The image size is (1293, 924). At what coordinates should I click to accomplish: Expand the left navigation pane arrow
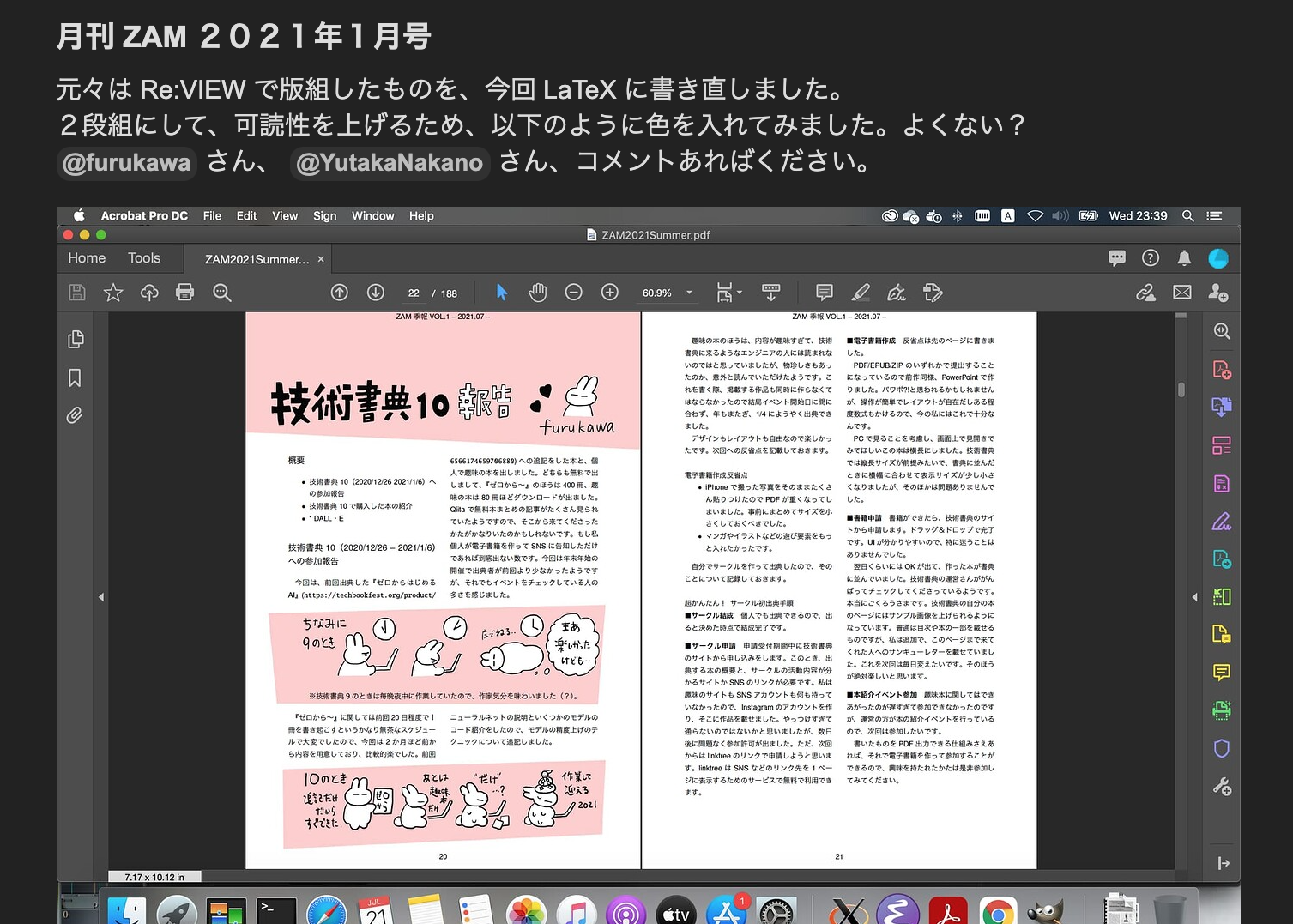(101, 596)
